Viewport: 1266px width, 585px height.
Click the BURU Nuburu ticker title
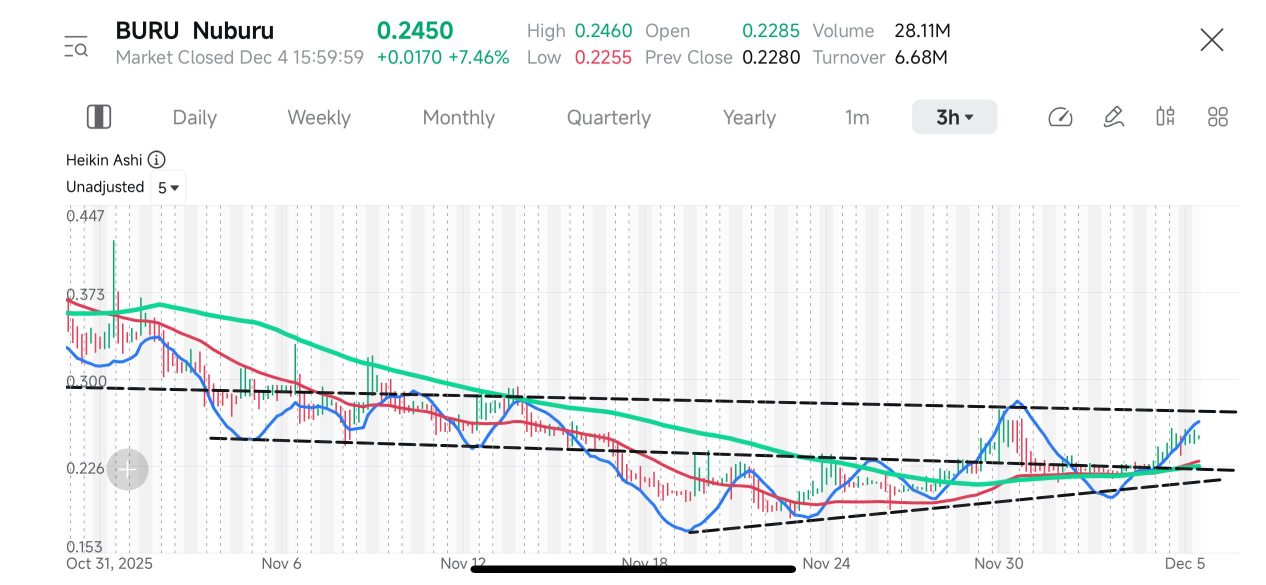click(195, 31)
